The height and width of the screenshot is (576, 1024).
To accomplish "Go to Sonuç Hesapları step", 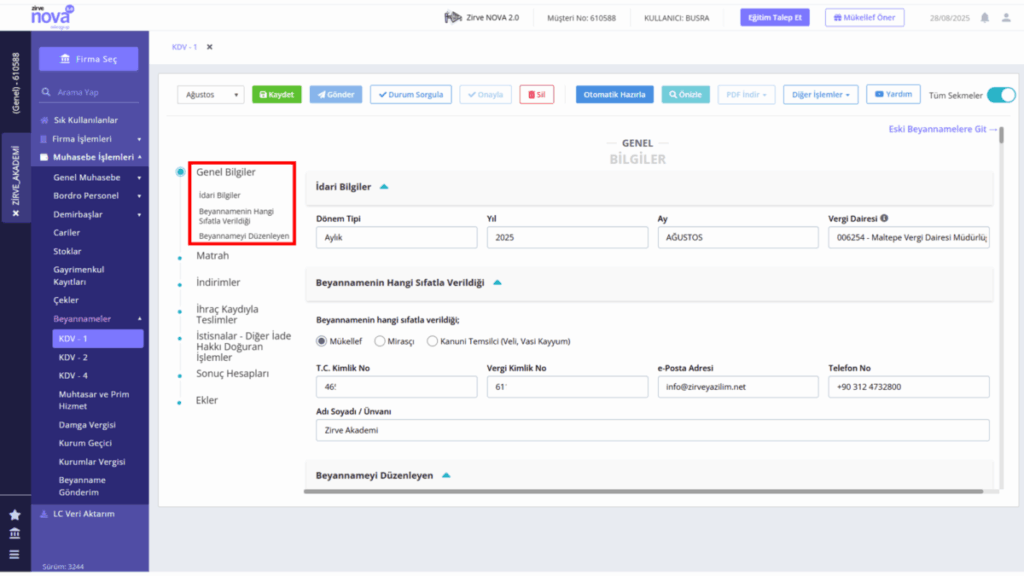I will click(232, 374).
